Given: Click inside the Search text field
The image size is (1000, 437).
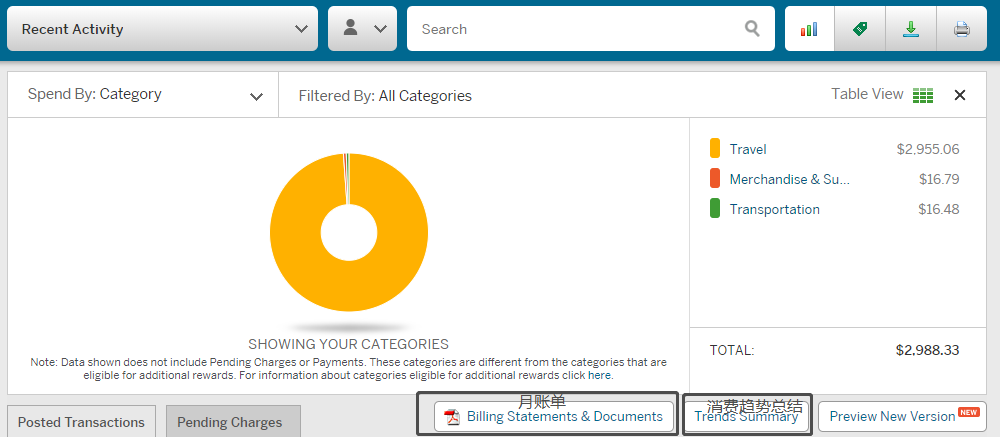Looking at the screenshot, I should click(575, 29).
